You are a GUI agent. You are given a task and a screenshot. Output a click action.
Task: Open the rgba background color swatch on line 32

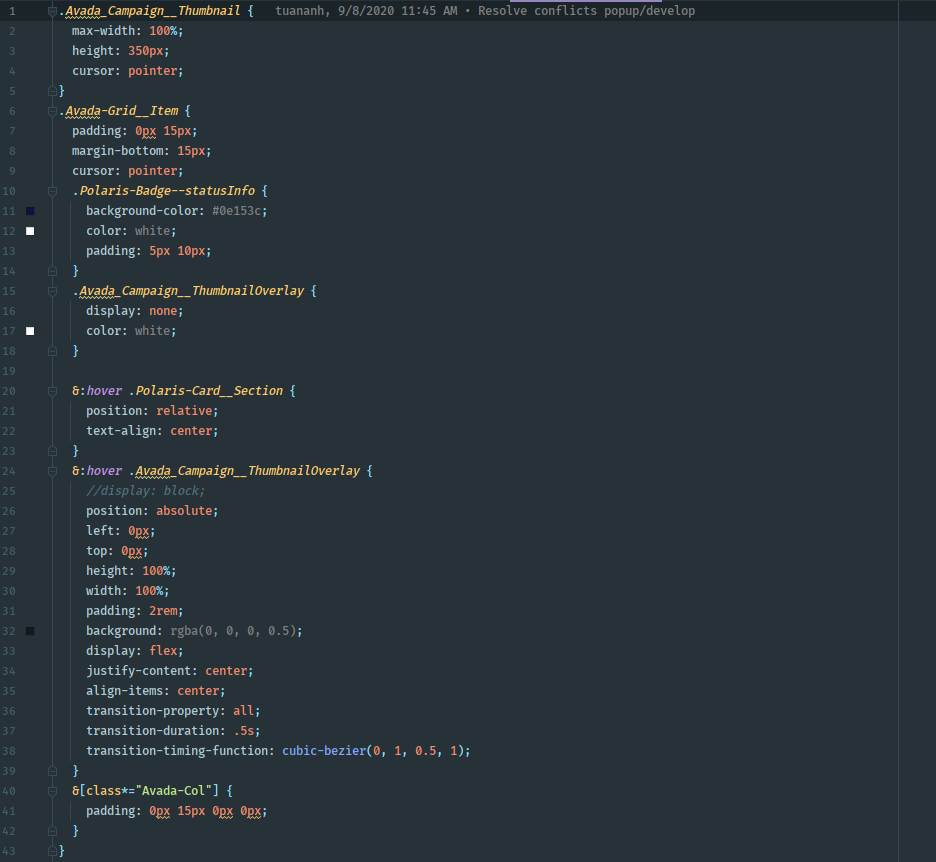click(x=30, y=631)
